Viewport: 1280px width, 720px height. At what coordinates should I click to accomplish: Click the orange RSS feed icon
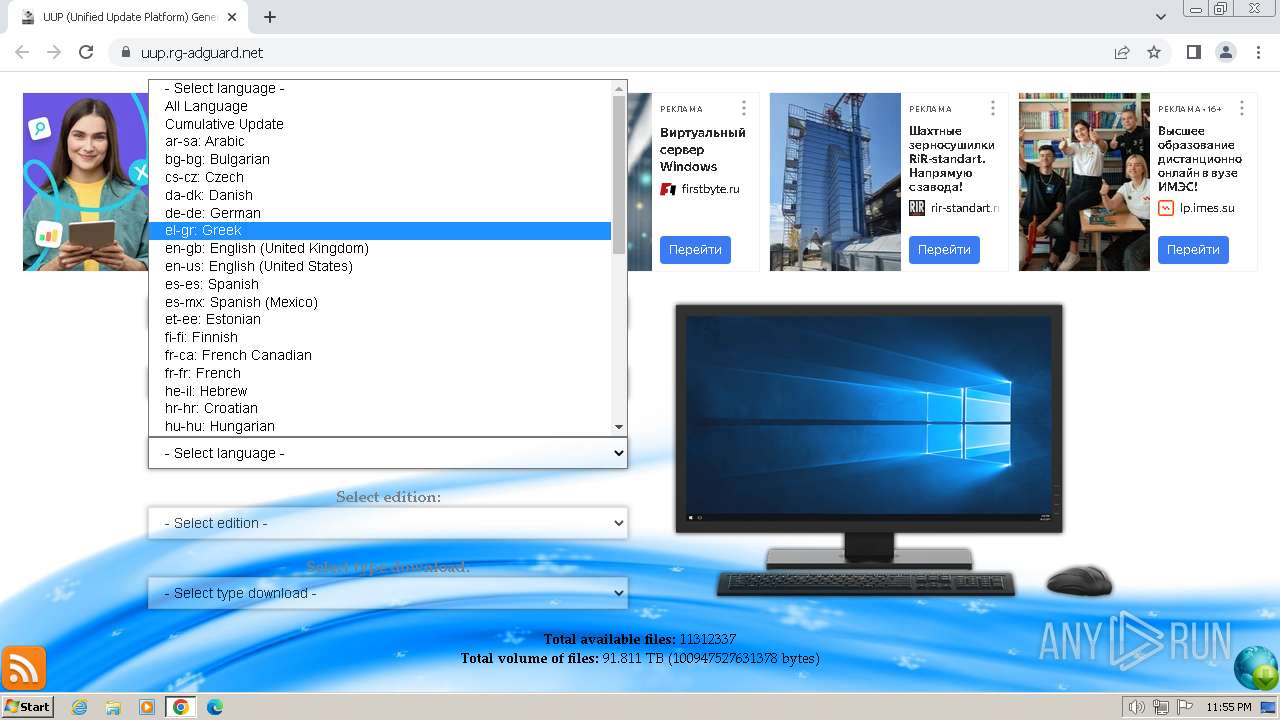pos(24,668)
